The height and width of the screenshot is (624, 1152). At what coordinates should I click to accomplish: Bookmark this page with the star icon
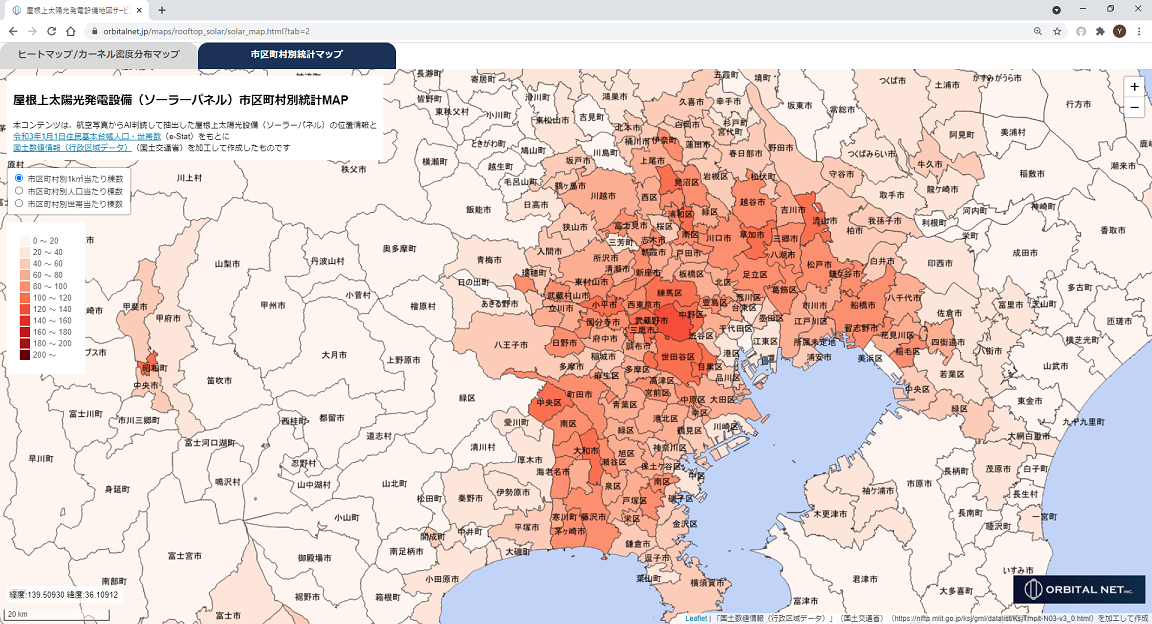(x=1057, y=31)
